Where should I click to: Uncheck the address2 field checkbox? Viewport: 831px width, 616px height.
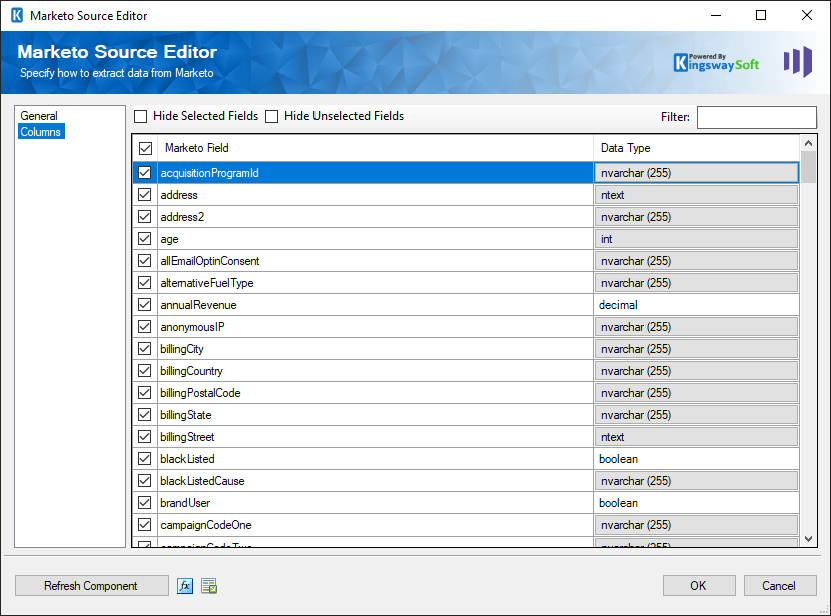point(144,217)
